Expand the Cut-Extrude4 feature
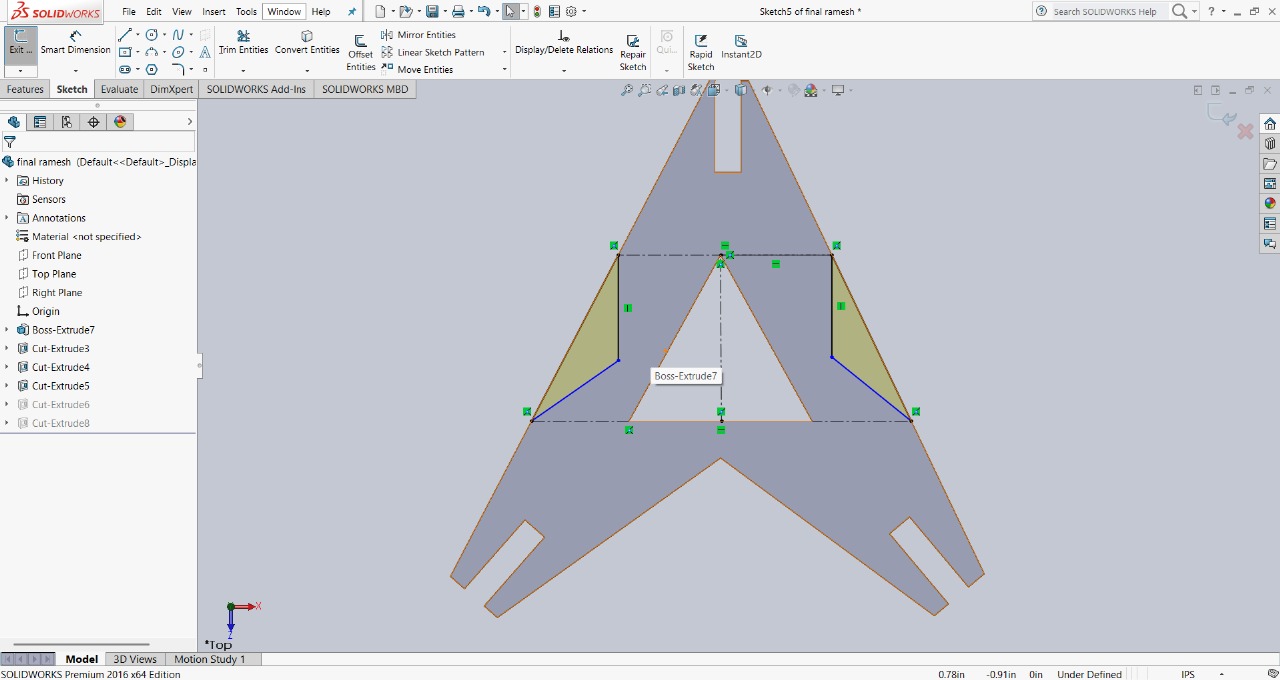Viewport: 1280px width, 680px height. (7, 367)
